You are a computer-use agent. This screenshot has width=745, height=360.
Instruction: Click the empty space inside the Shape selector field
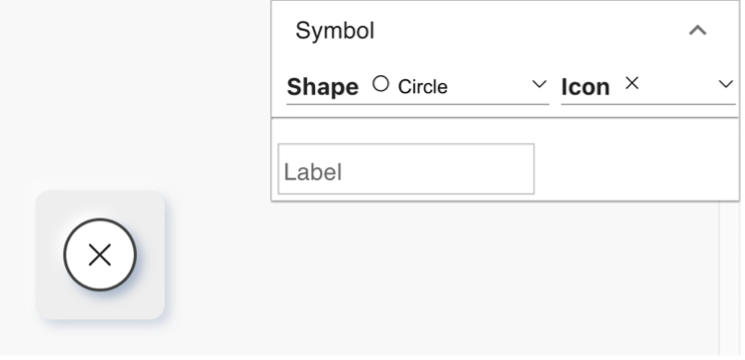[489, 86]
